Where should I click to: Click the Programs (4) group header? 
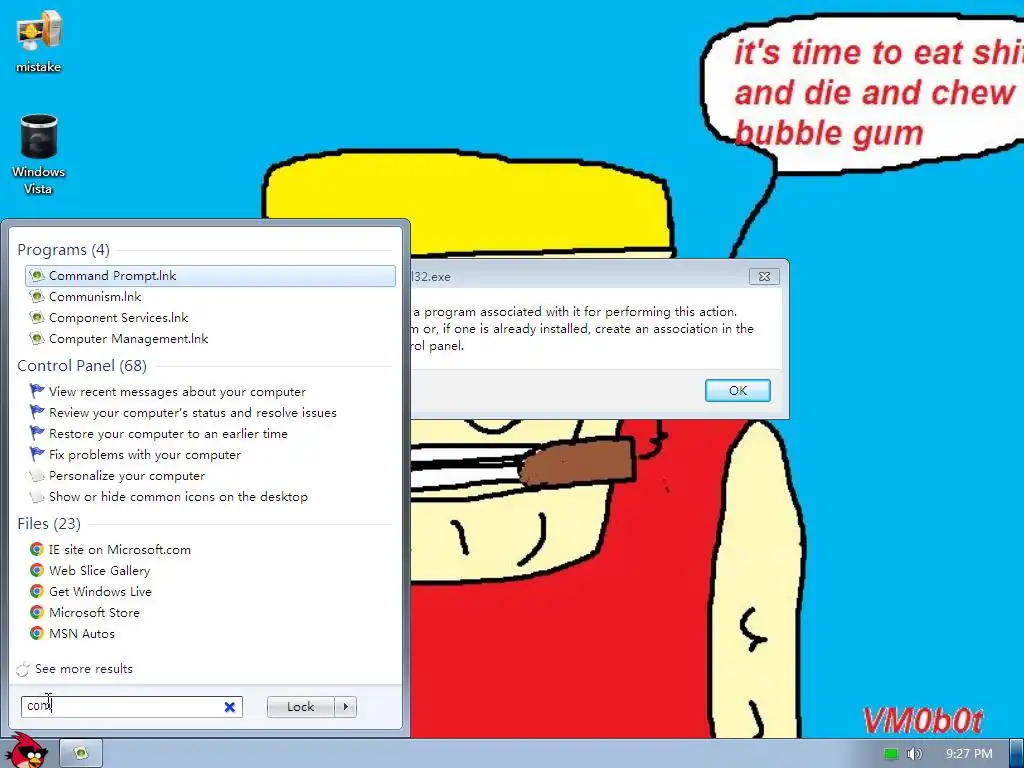(63, 249)
